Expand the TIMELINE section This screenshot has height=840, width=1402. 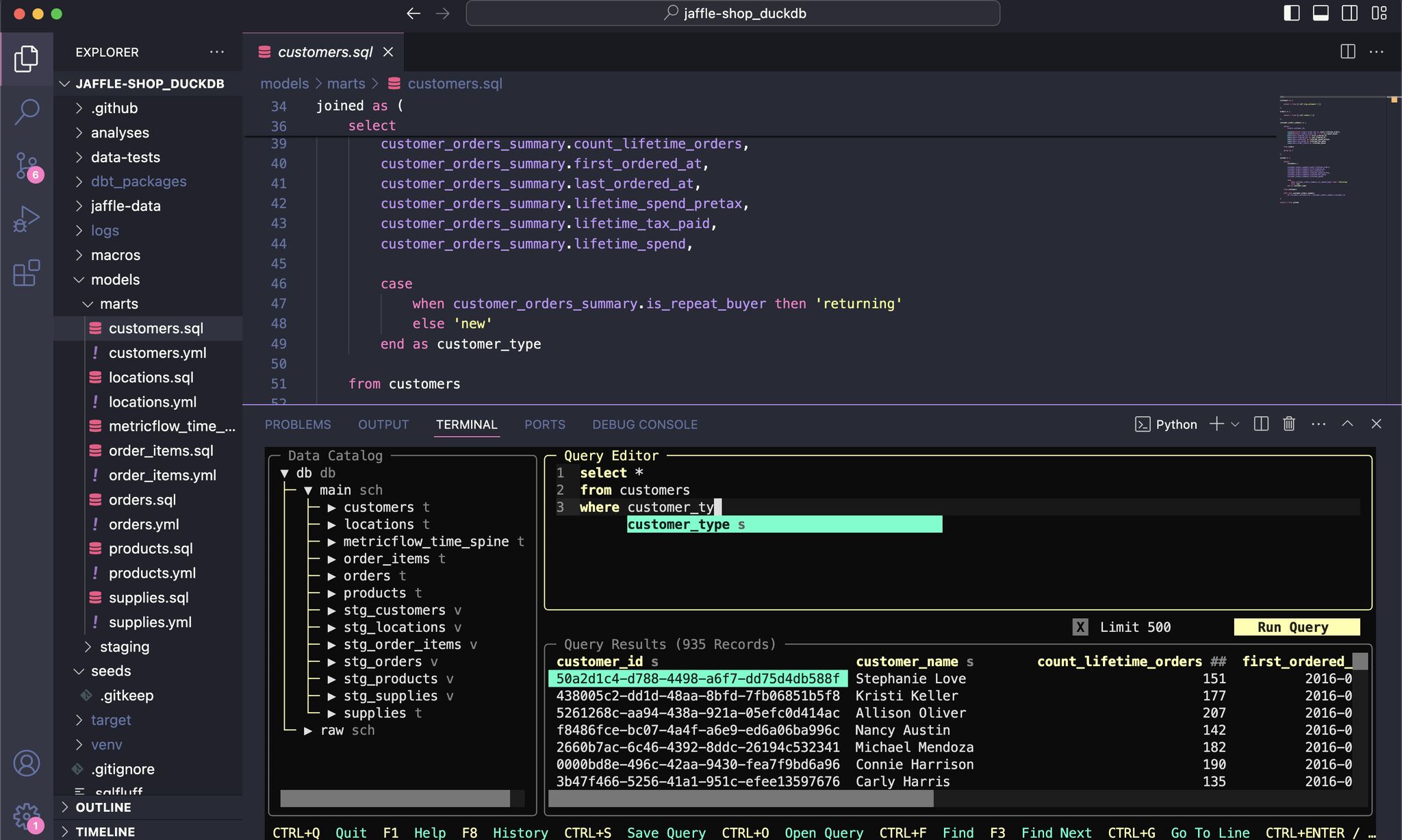click(x=148, y=831)
